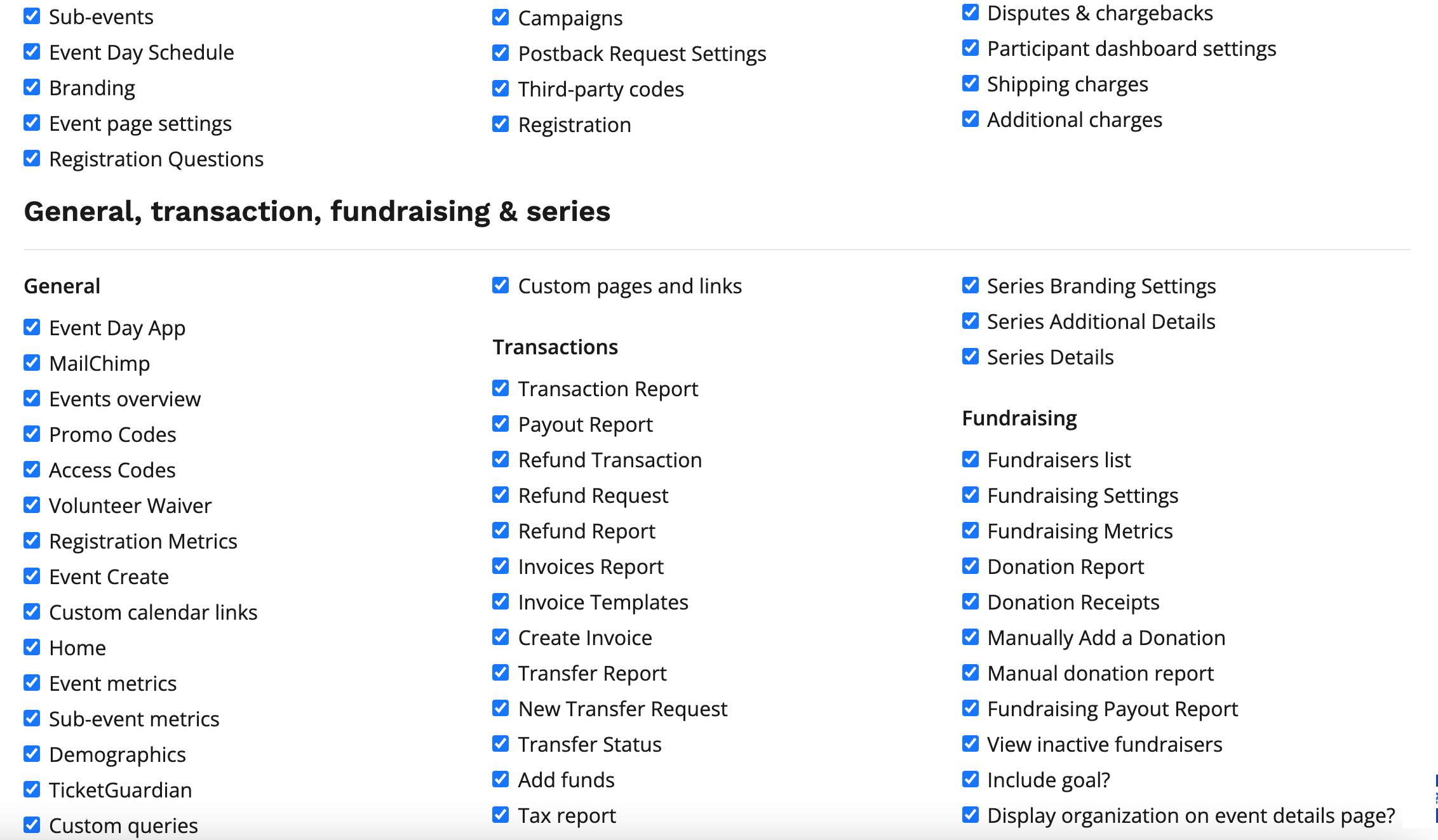The image size is (1438, 840).
Task: Toggle Series Branding Settings checkbox
Action: click(x=971, y=285)
